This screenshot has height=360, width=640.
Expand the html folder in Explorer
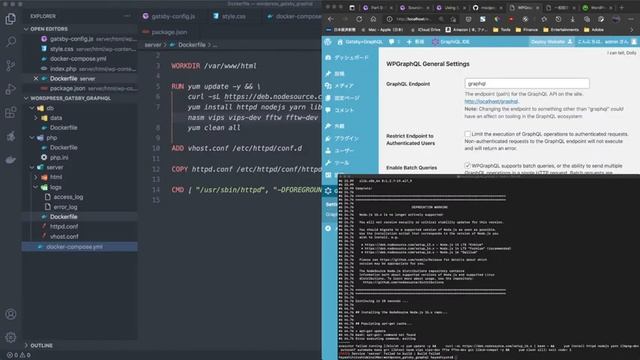56,177
